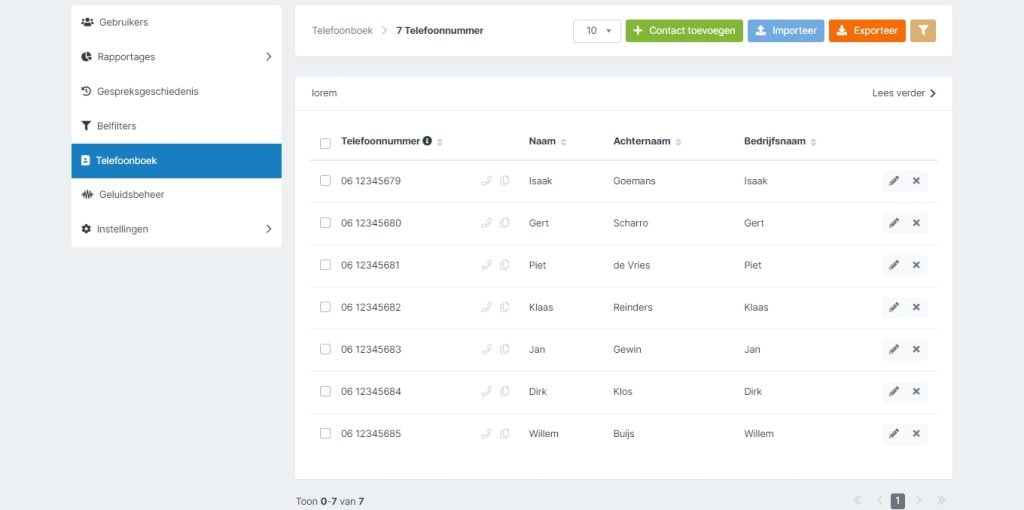Click the info icon beside Telefoonnummer header
The image size is (1024, 510).
[x=427, y=141]
